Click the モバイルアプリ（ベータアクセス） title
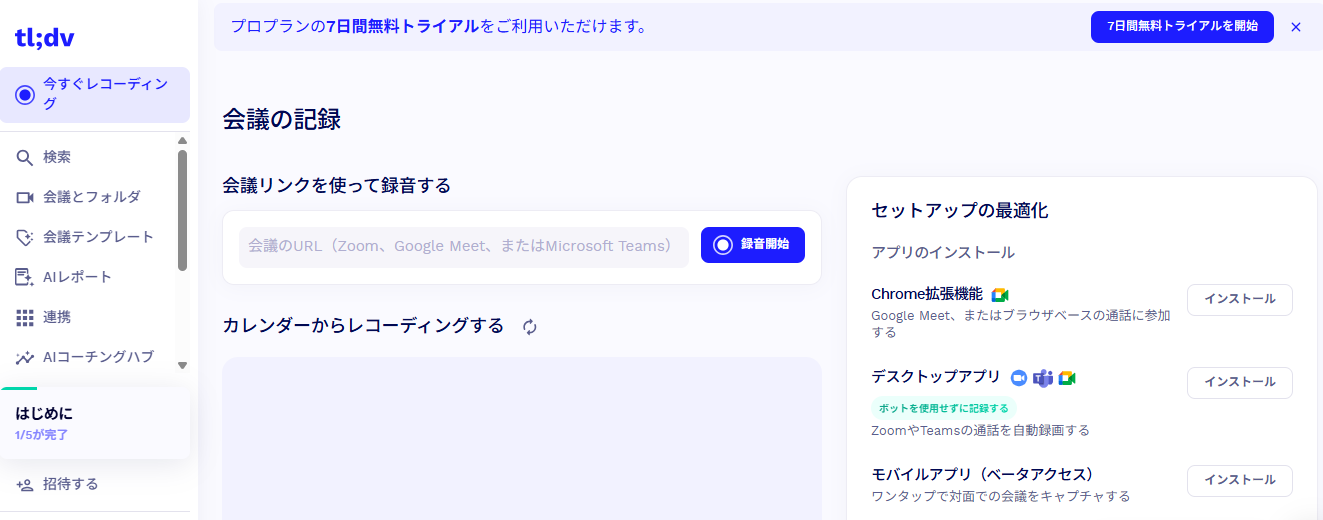Image resolution: width=1323 pixels, height=520 pixels. click(983, 474)
